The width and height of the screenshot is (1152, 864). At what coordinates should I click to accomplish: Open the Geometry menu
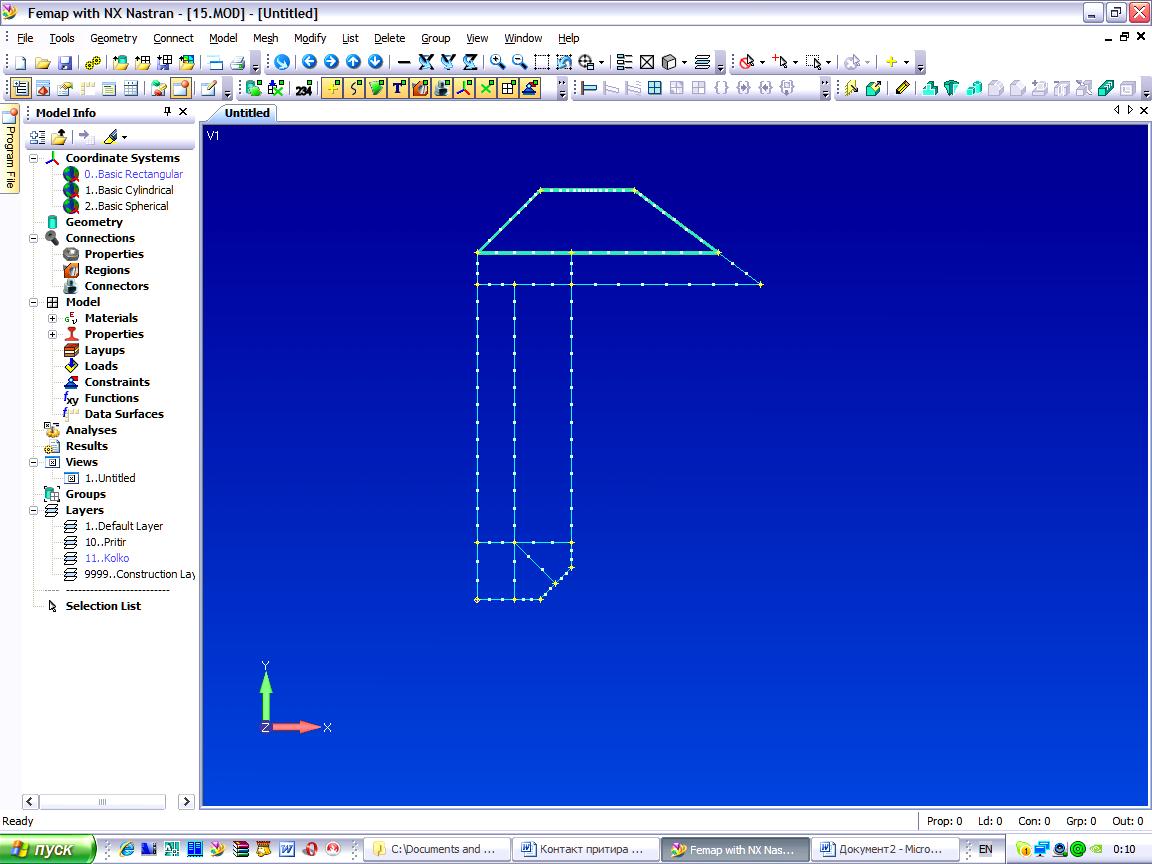pyautogui.click(x=113, y=38)
